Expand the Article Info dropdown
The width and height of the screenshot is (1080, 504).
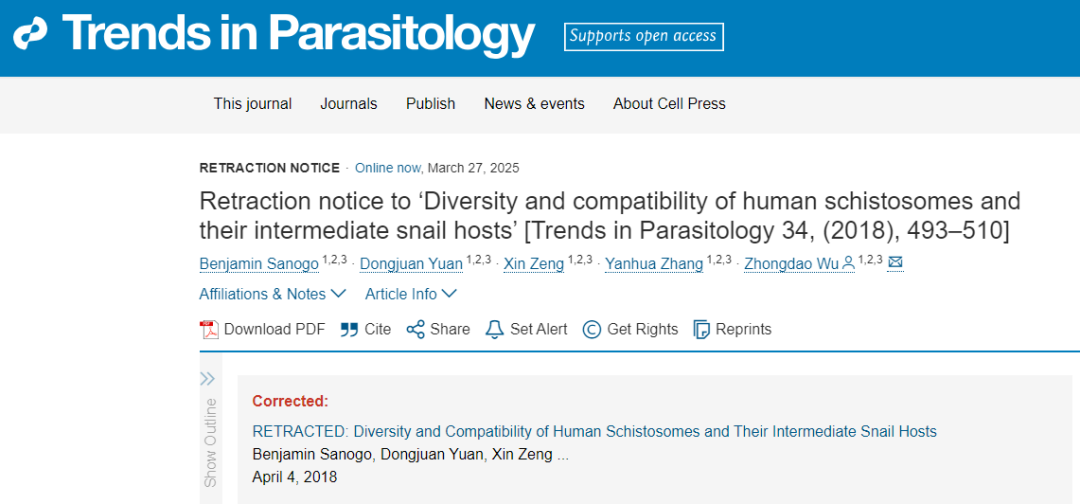411,294
